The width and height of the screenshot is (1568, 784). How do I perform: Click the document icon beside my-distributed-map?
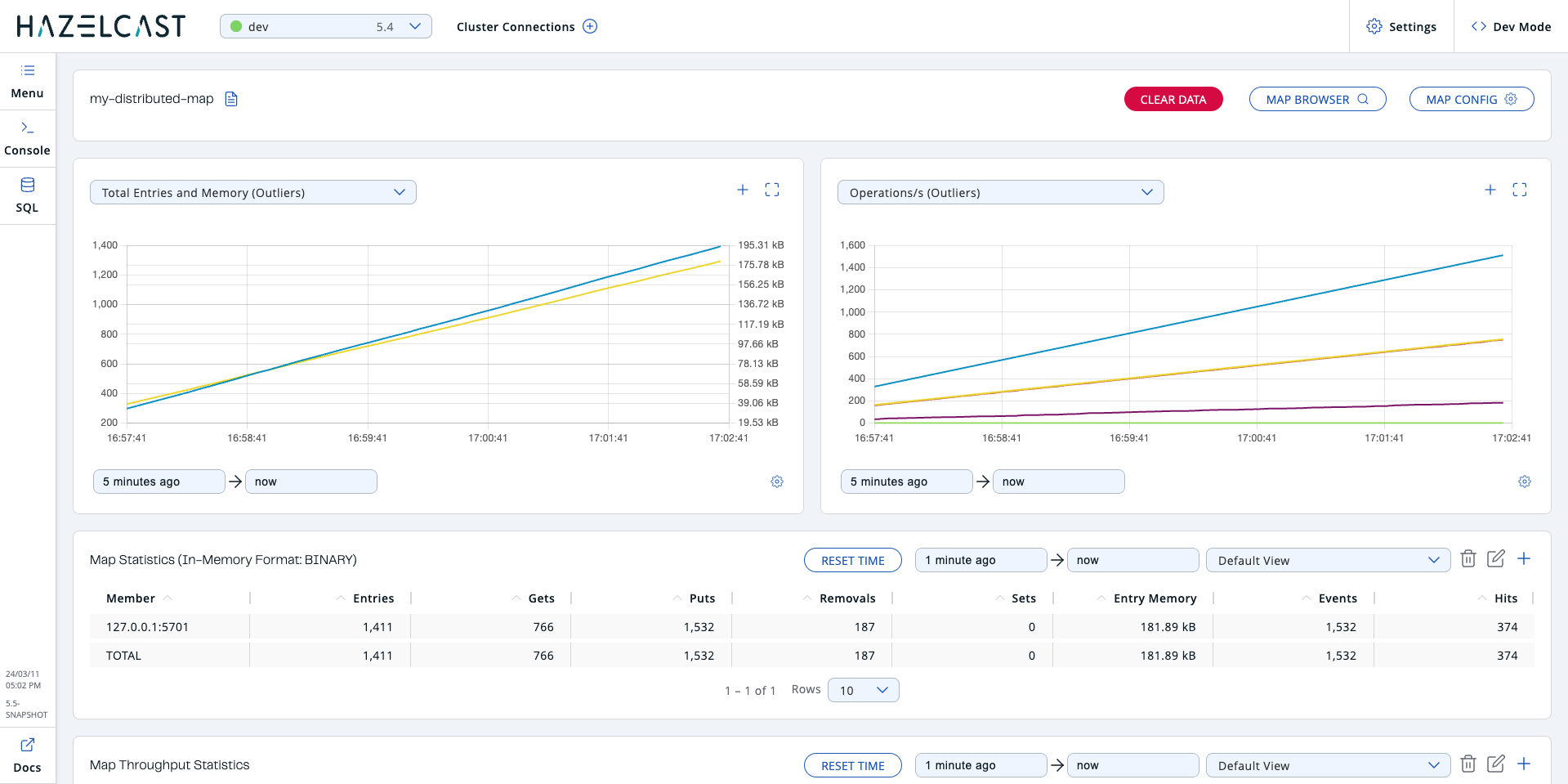231,99
